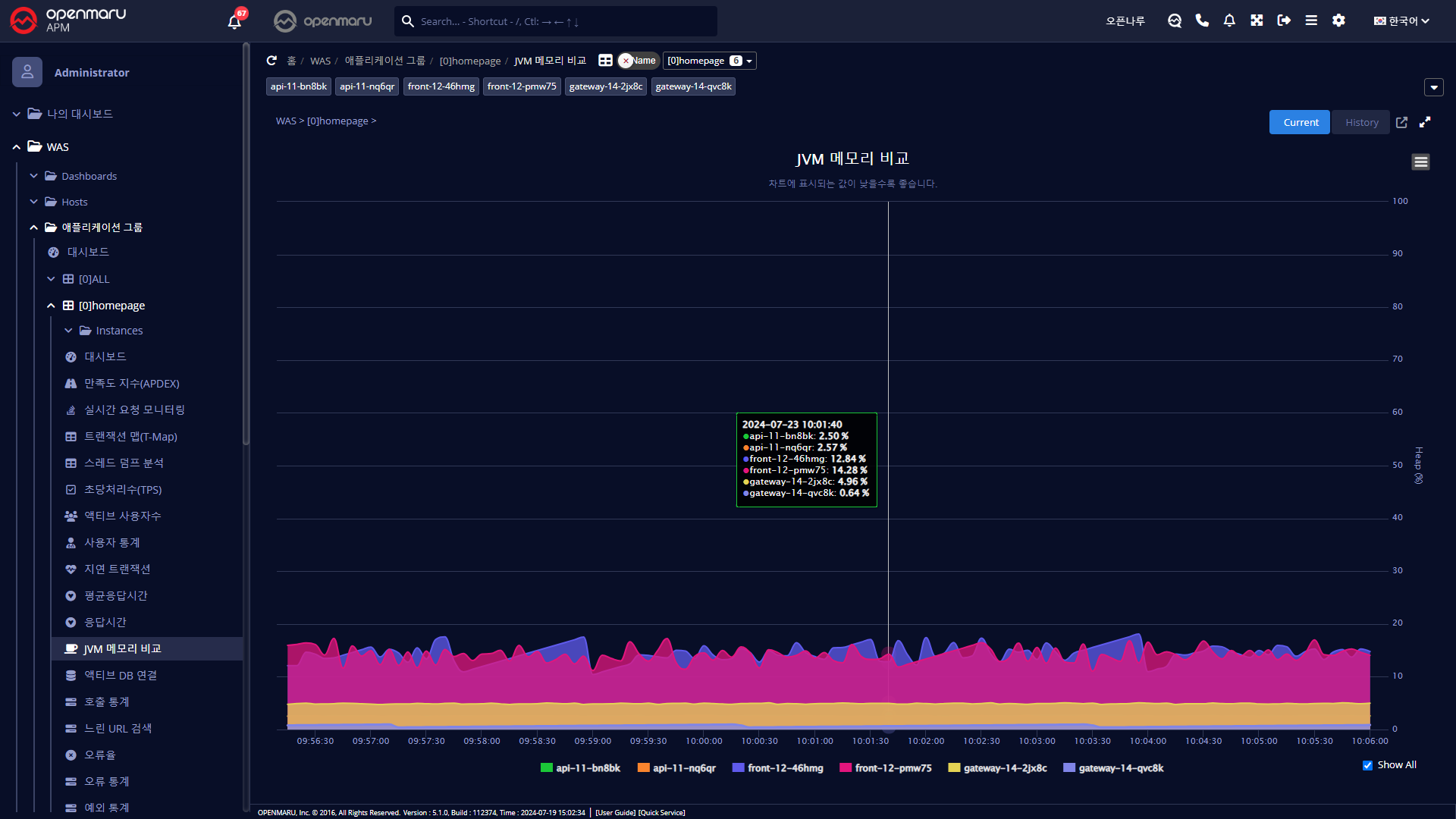The image size is (1456, 819).
Task: Click the fullscreen toggle icon in header
Action: coord(1257,20)
